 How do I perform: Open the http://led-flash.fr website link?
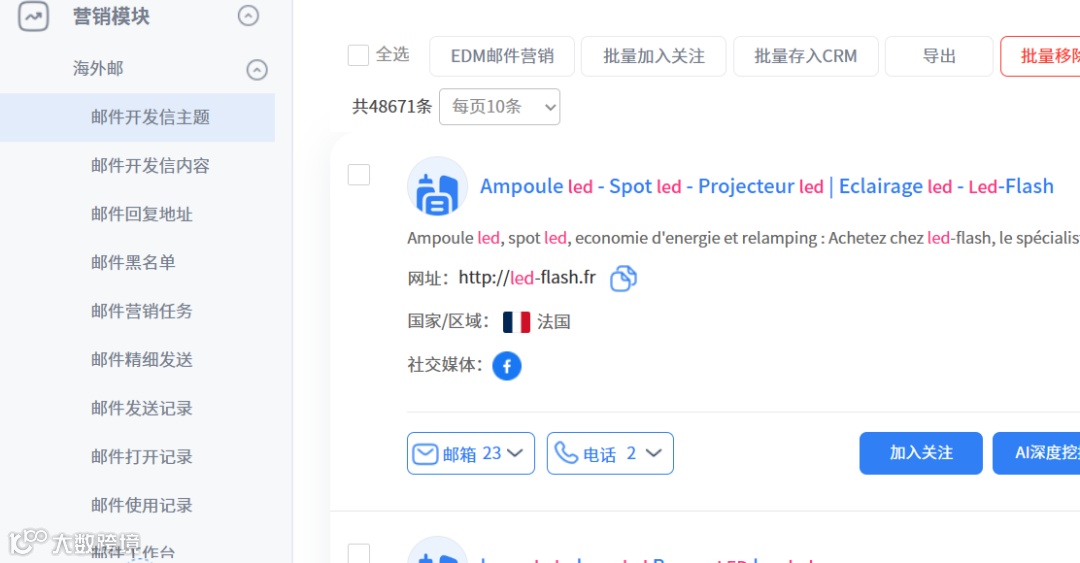pos(527,278)
